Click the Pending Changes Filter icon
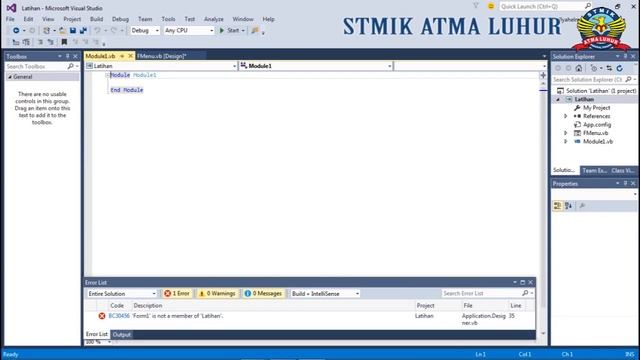Screen dimensions: 640x360 click(x=594, y=68)
